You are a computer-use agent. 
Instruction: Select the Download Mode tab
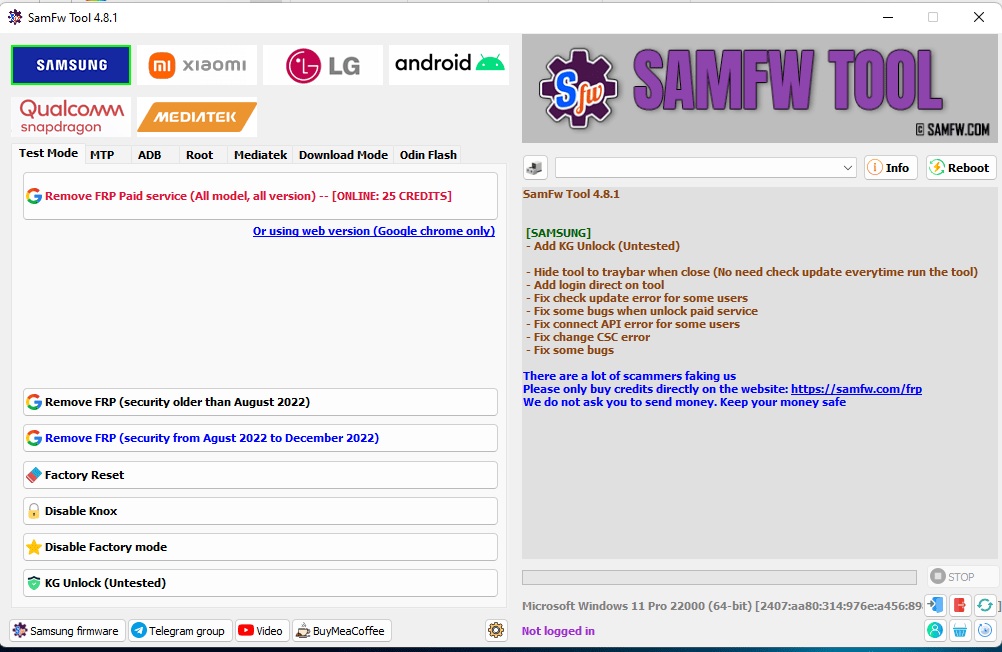tap(343, 155)
